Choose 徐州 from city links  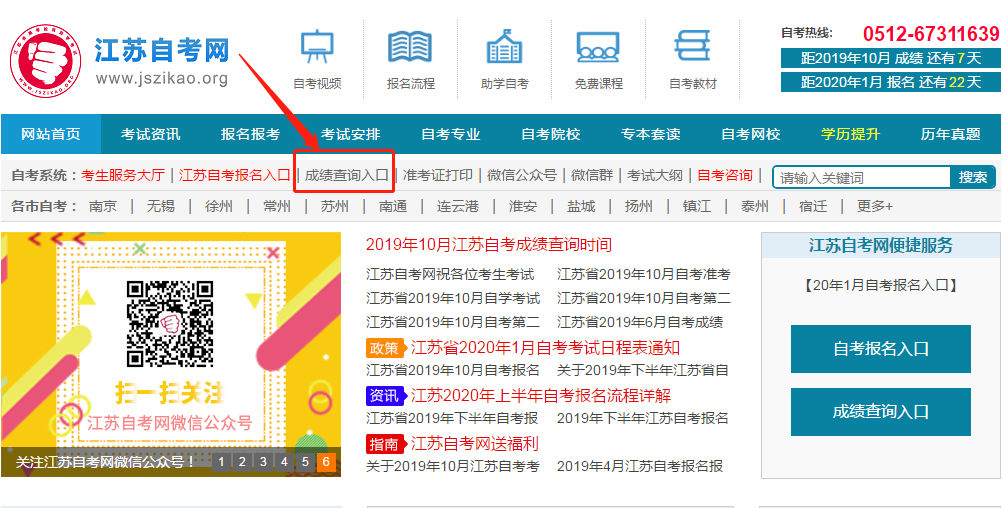(219, 207)
